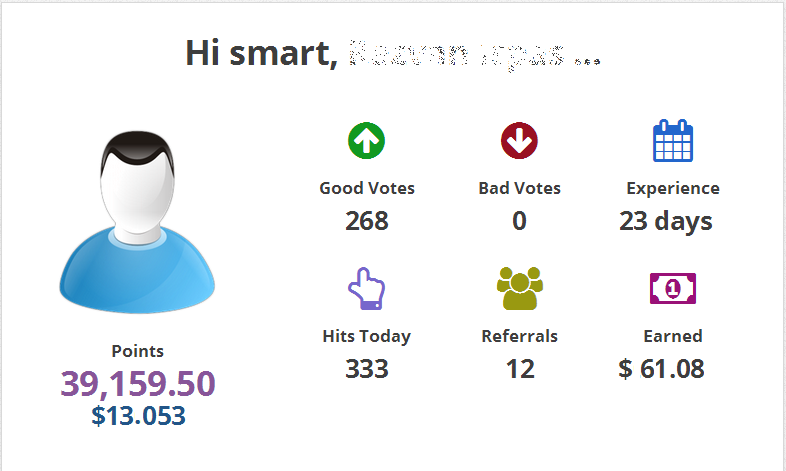Click the Referrals label text
786x471 pixels.
(519, 336)
